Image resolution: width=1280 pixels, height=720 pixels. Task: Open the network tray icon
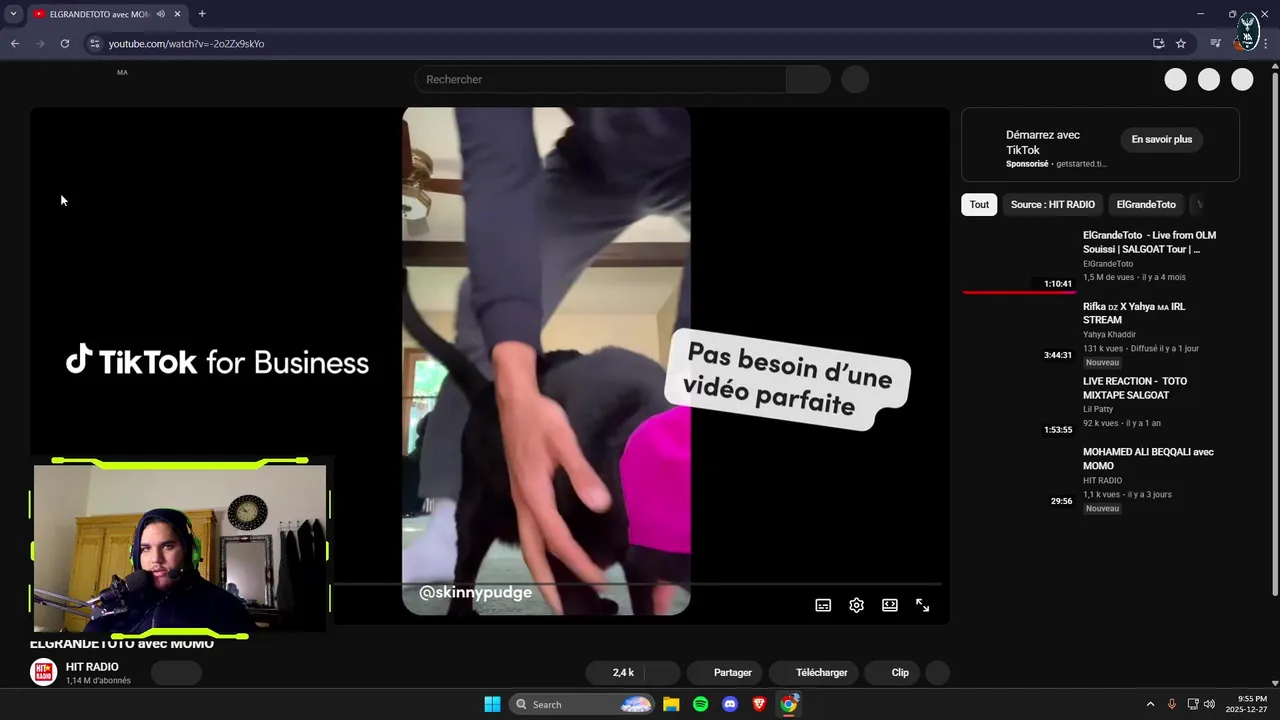[1193, 704]
